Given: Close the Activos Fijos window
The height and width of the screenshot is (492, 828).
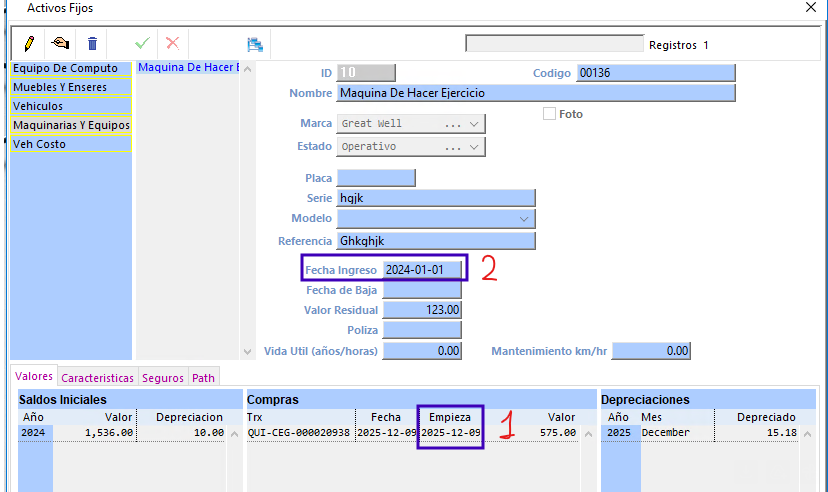Looking at the screenshot, I should point(811,8).
